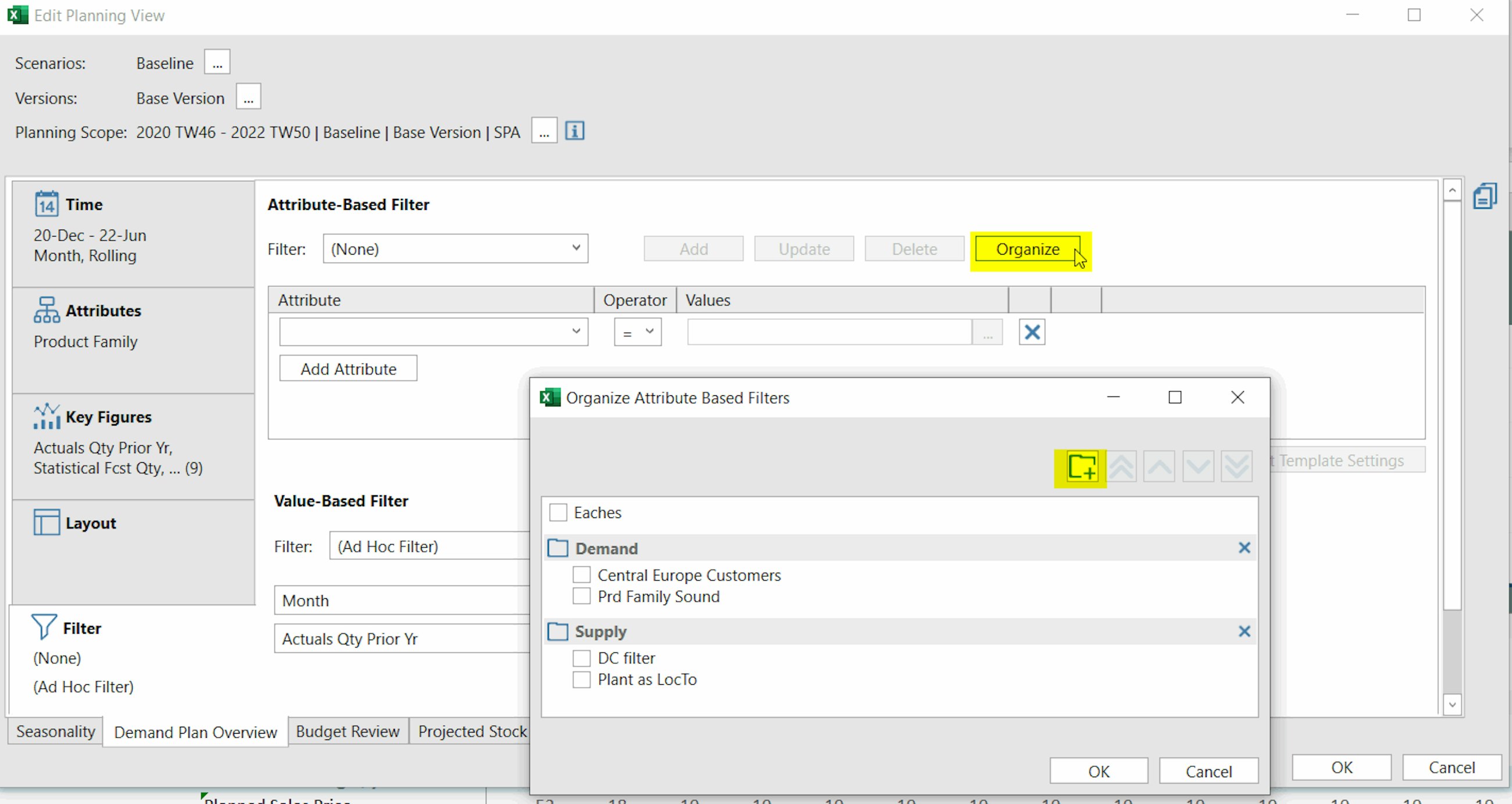The width and height of the screenshot is (1512, 804).
Task: Check the DC filter checkbox under Supply
Action: tap(582, 658)
